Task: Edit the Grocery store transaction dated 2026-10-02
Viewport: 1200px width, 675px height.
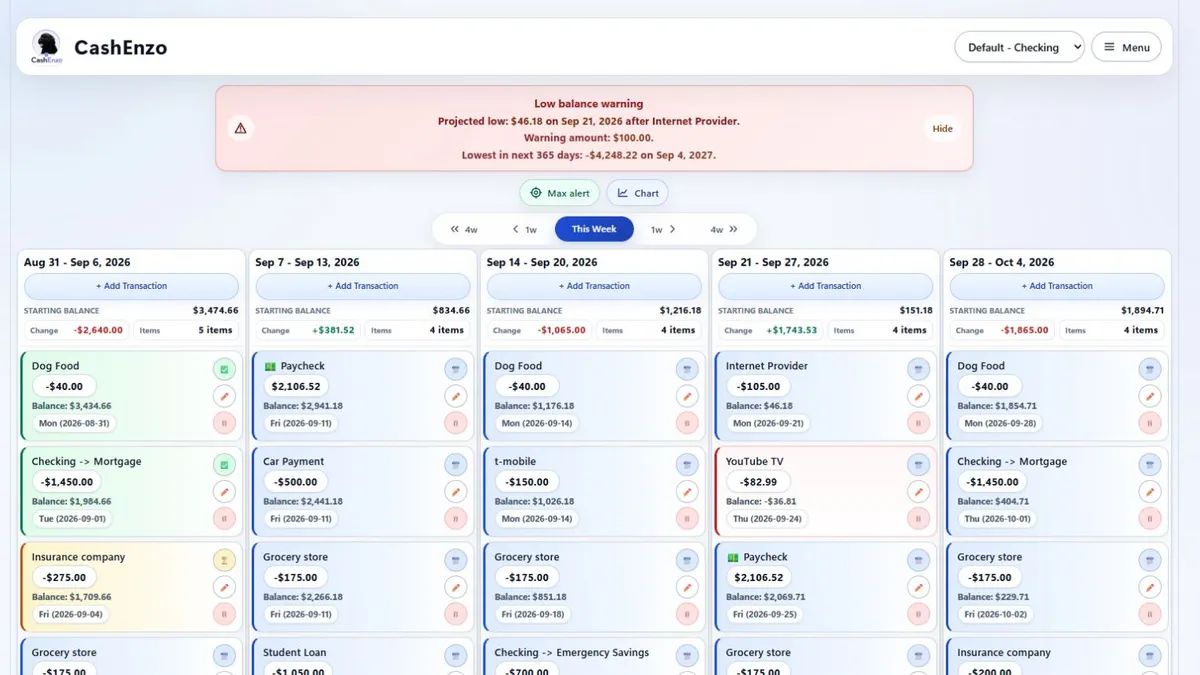Action: point(1150,587)
